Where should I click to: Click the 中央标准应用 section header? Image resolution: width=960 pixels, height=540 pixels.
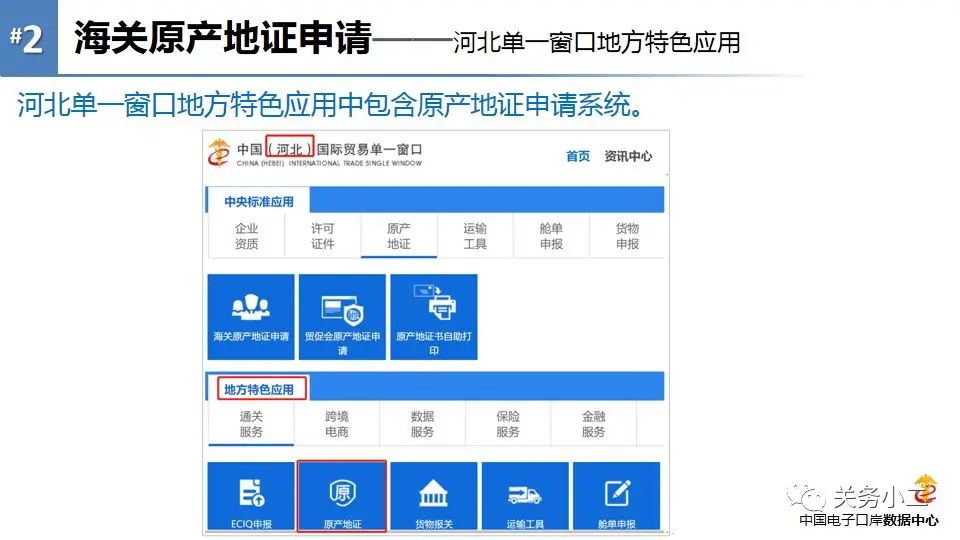[x=258, y=201]
